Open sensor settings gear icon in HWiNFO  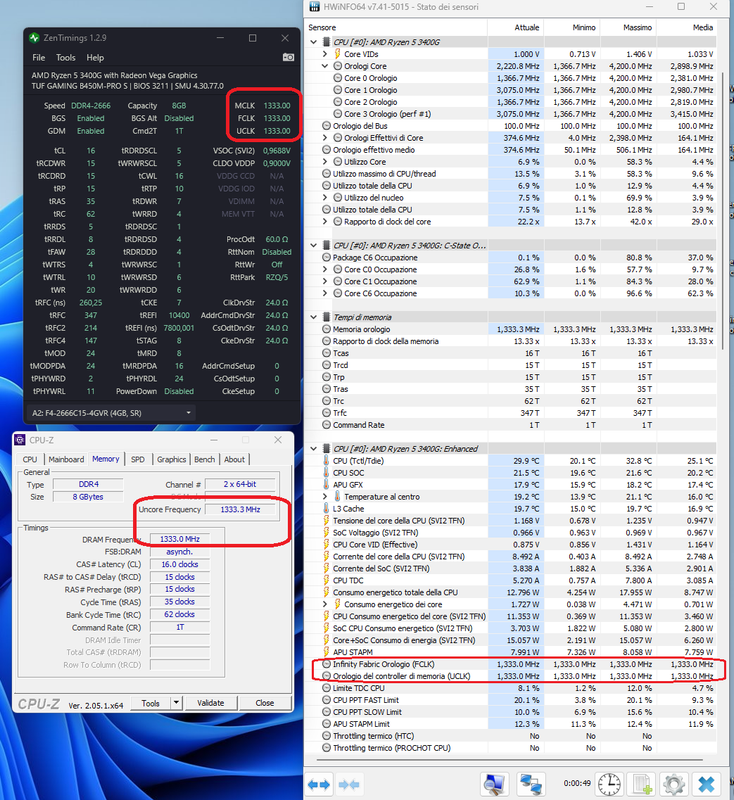click(674, 784)
